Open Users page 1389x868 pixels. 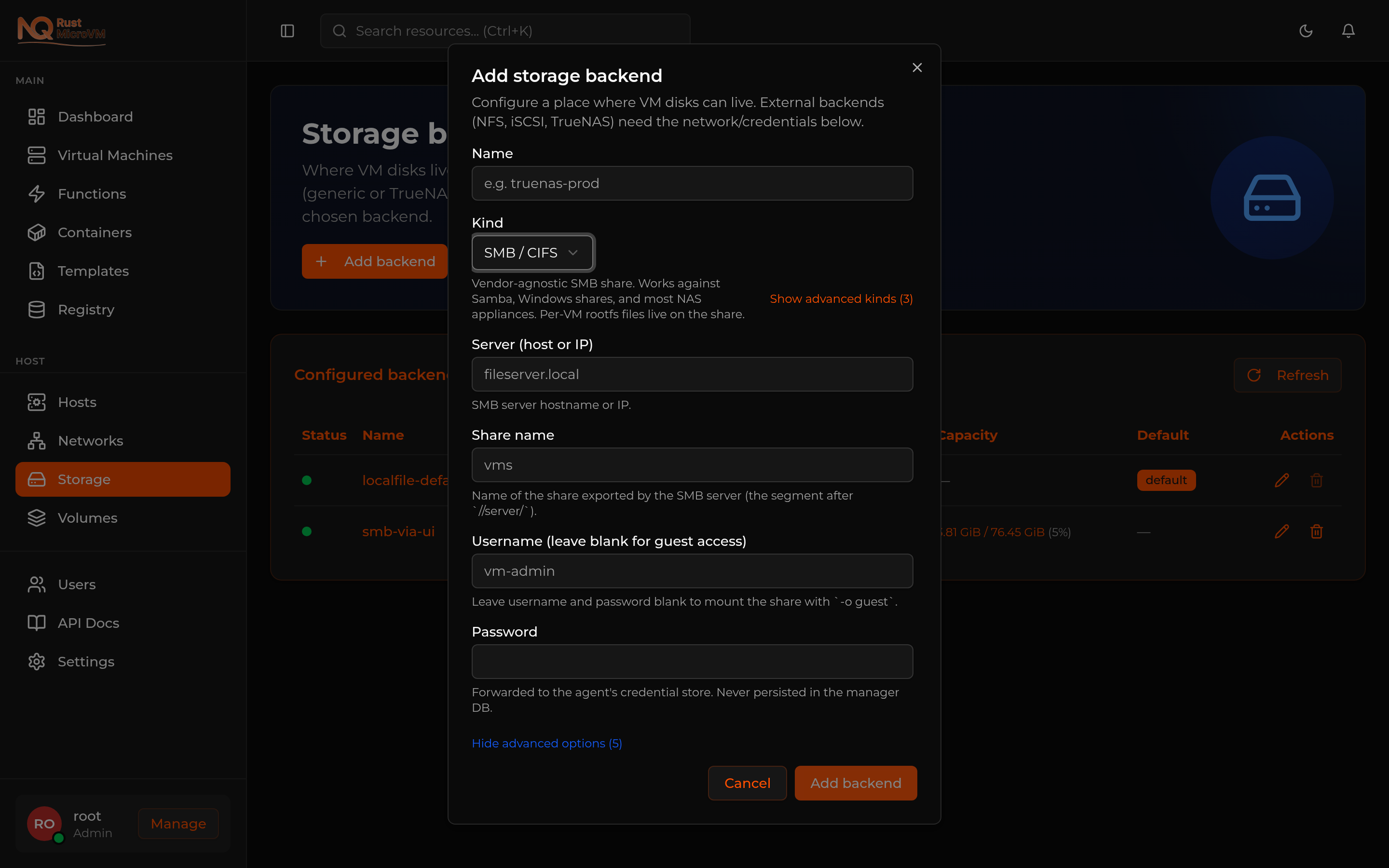123,584
